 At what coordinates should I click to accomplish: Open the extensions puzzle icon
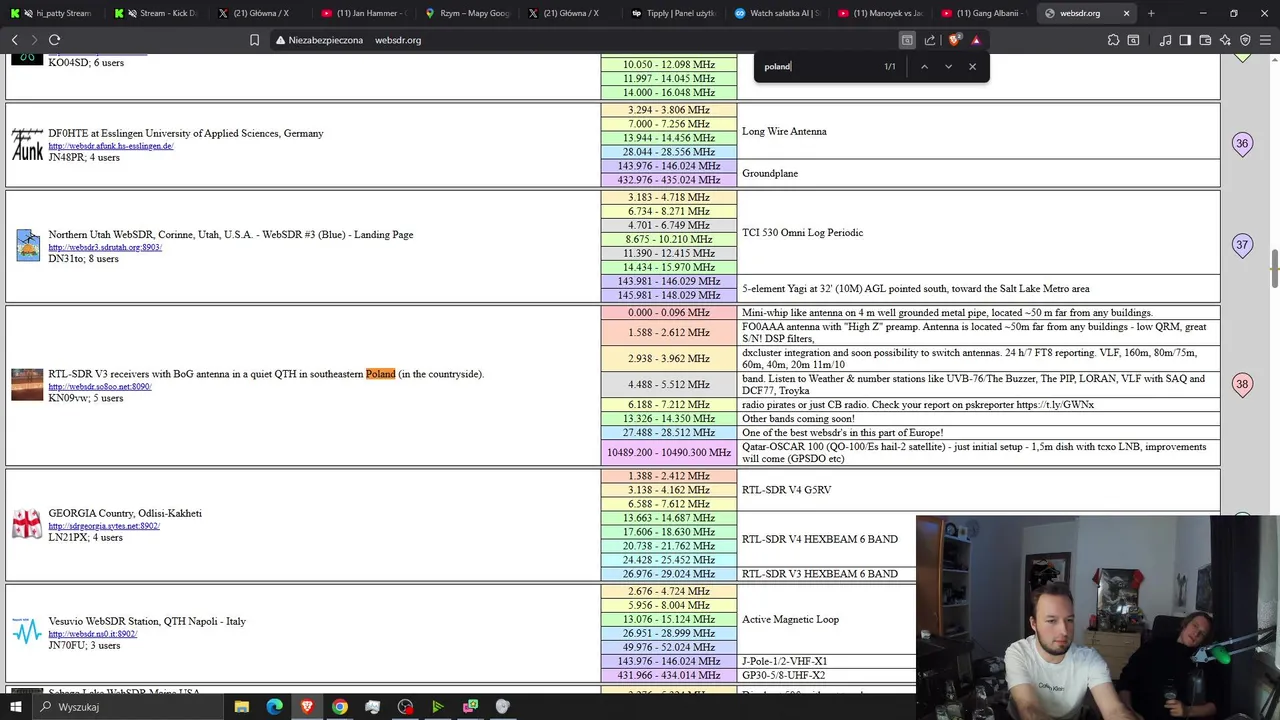tap(1113, 40)
